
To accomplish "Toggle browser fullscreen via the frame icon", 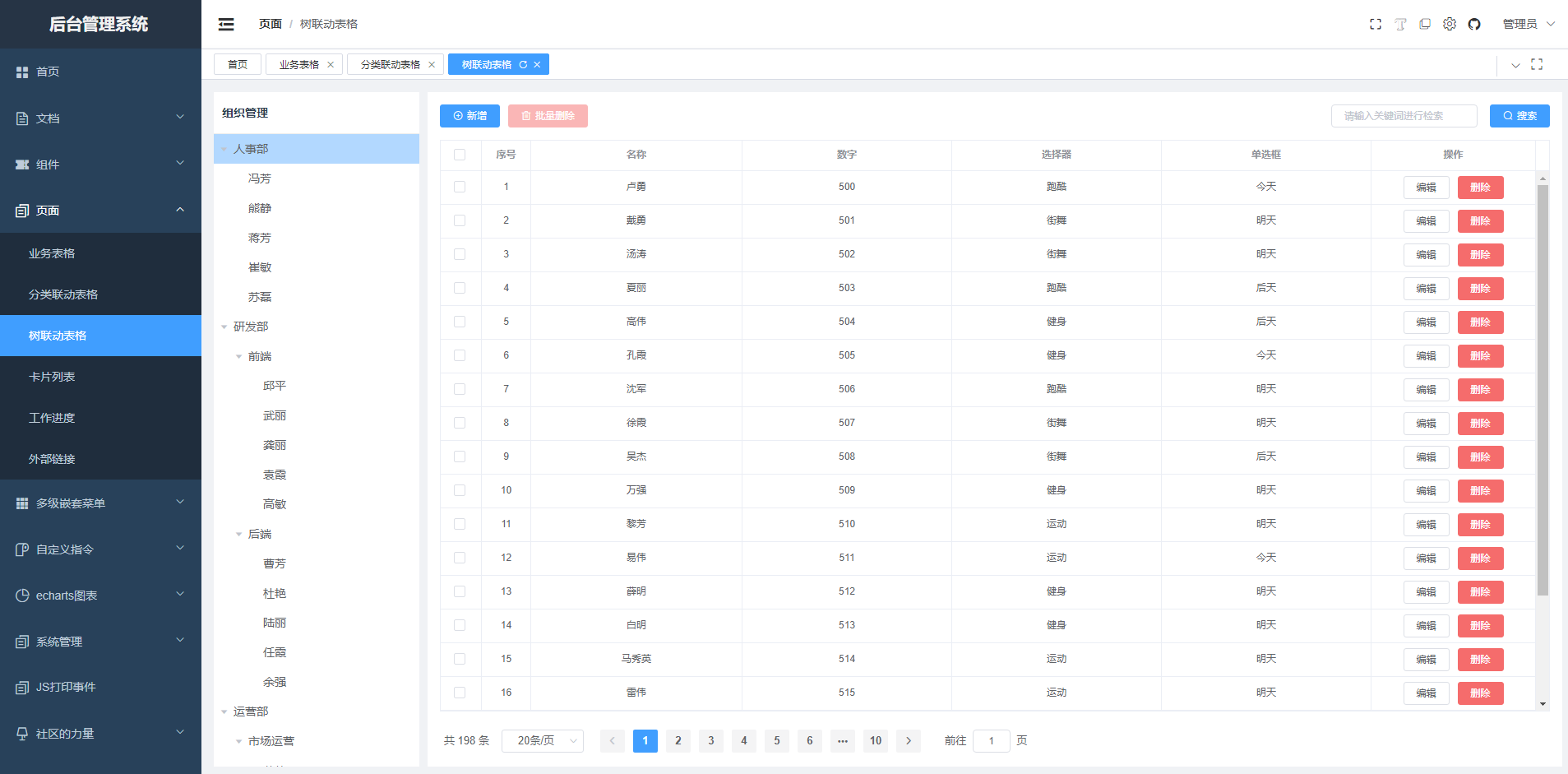I will click(x=1375, y=24).
